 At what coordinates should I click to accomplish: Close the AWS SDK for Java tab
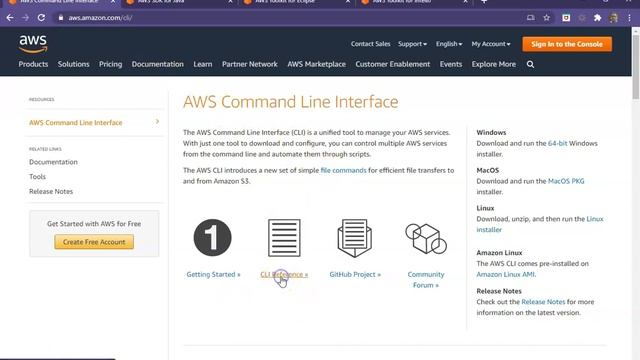coord(230,2)
